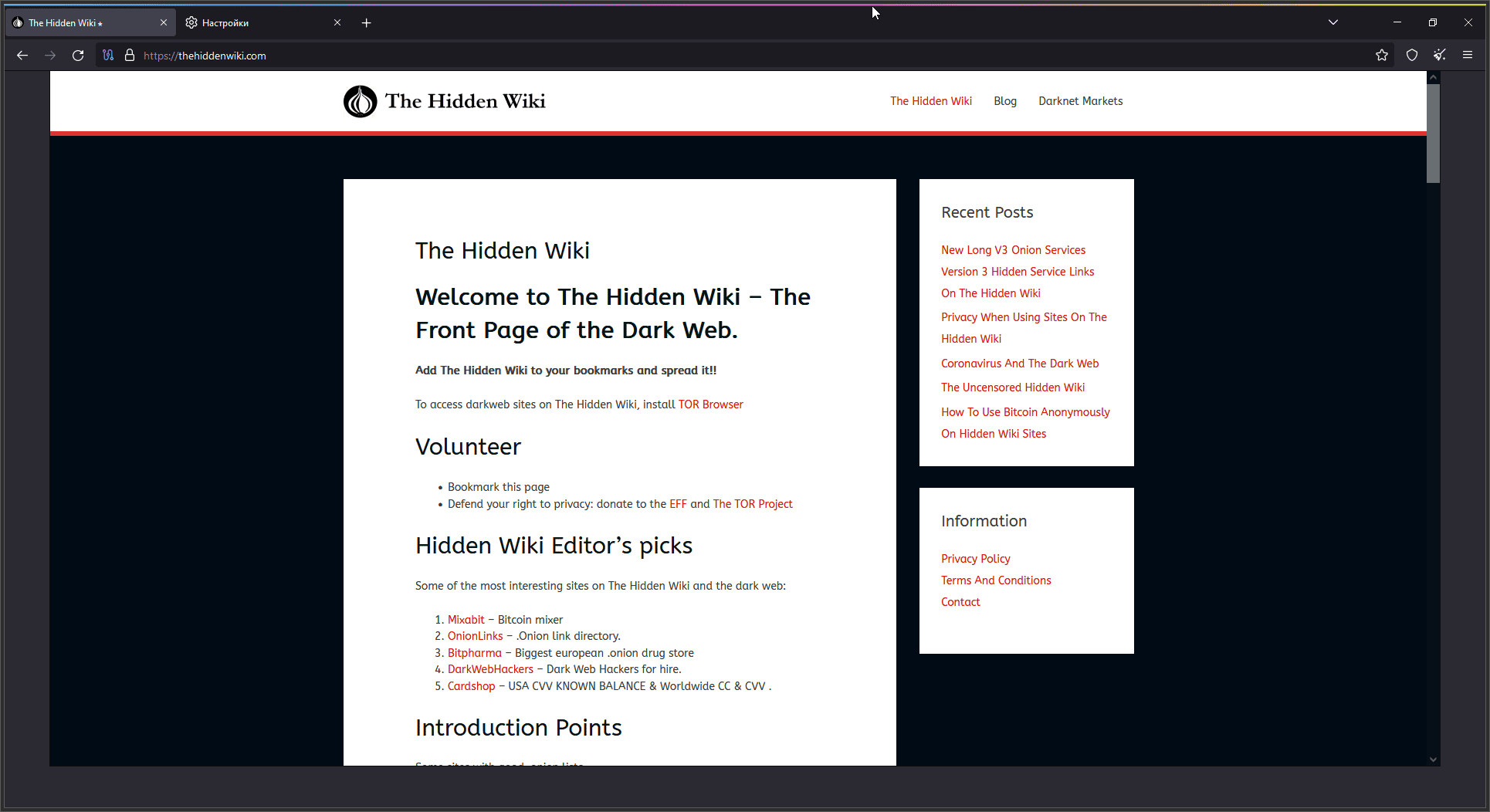Close the Настройки tab
This screenshot has height=812, width=1490.
click(x=337, y=23)
